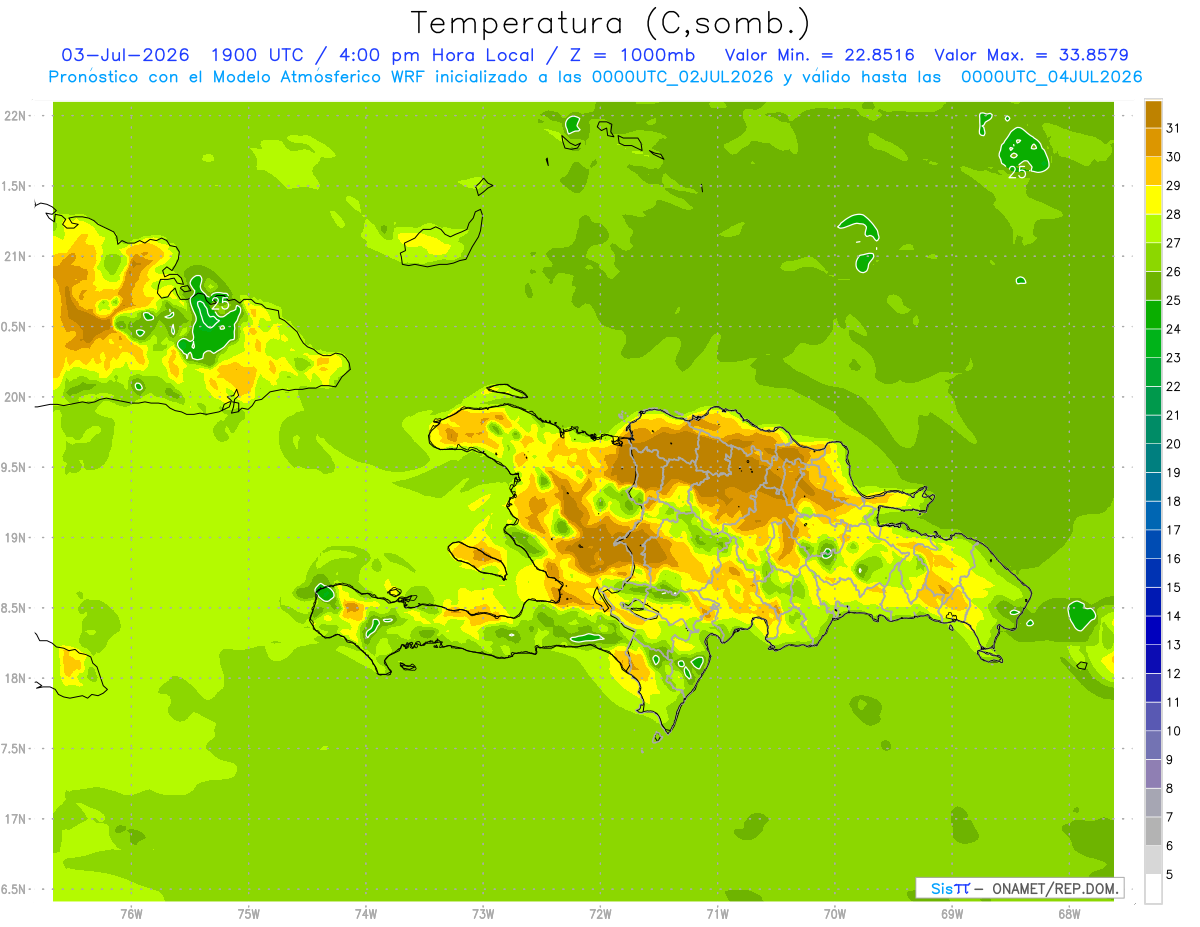
Task: Click legend value '26'
Action: [1173, 272]
